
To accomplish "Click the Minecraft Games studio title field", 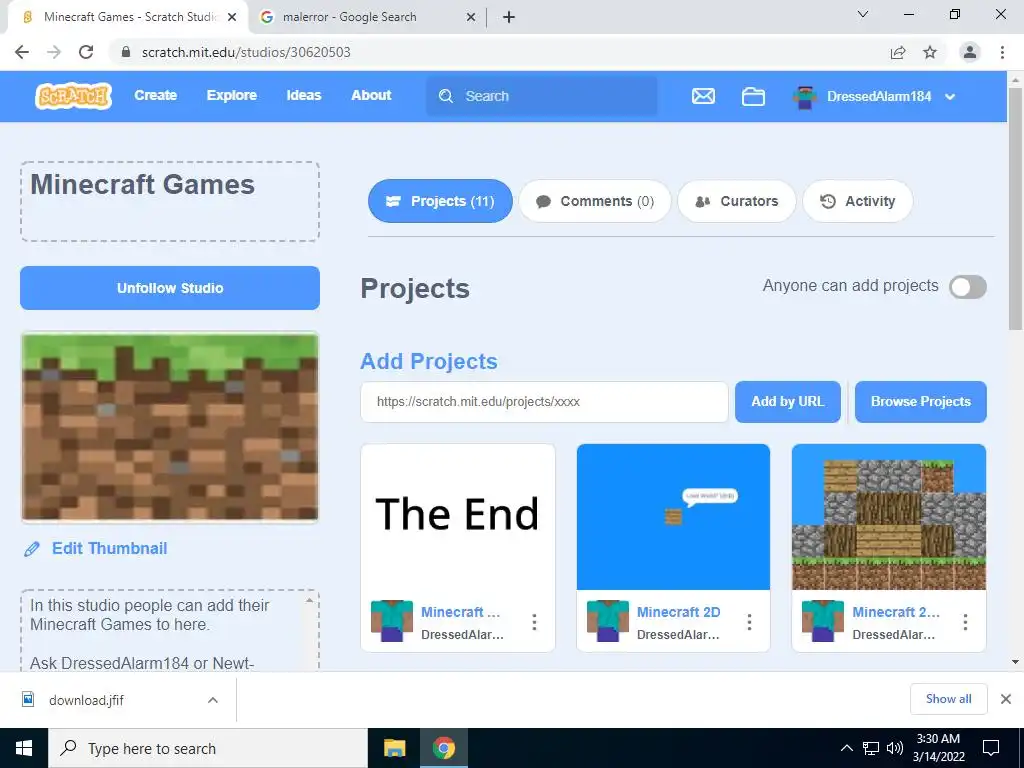I will [x=170, y=202].
